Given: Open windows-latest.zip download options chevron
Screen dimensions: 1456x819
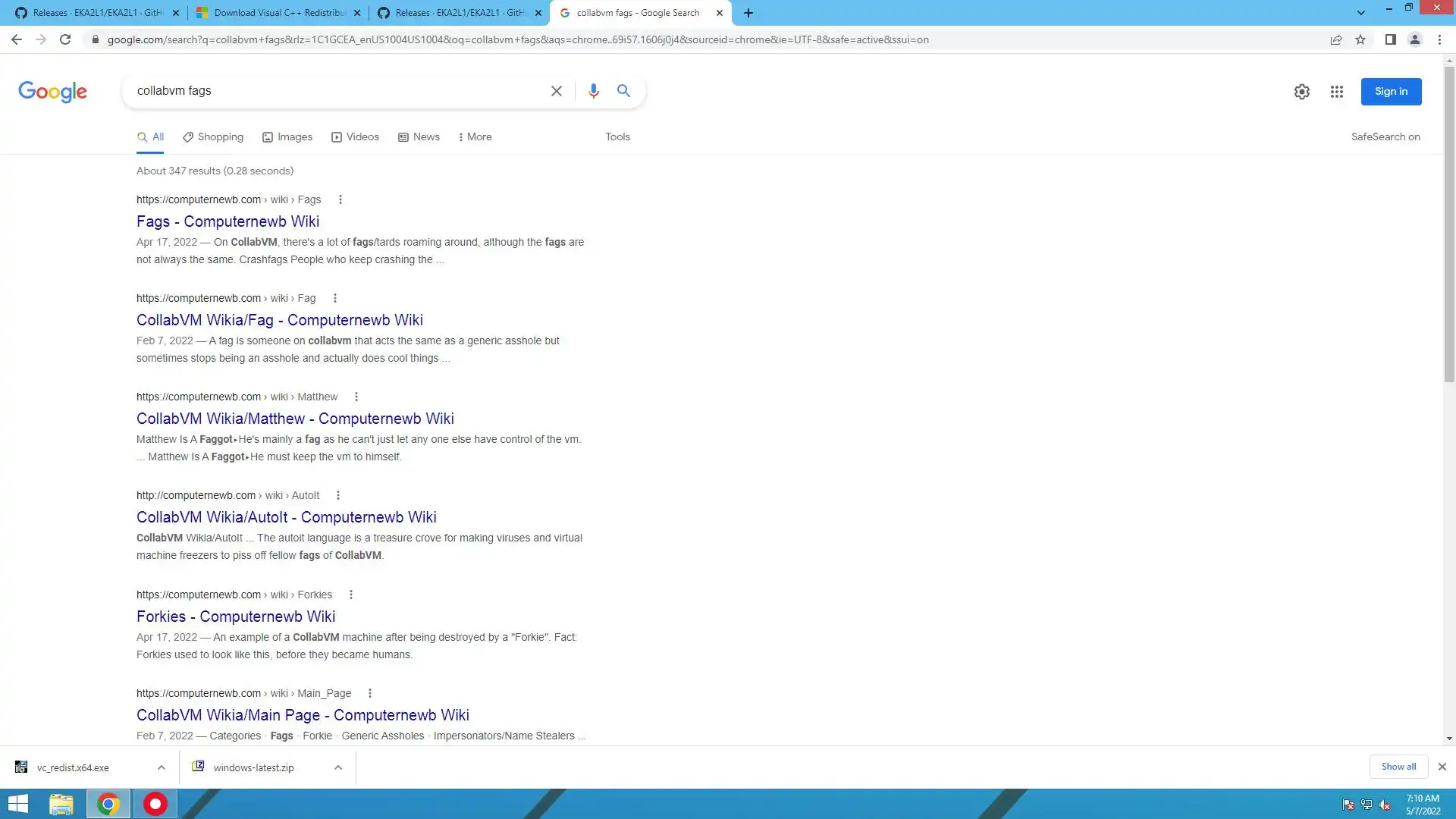Looking at the screenshot, I should (x=338, y=767).
